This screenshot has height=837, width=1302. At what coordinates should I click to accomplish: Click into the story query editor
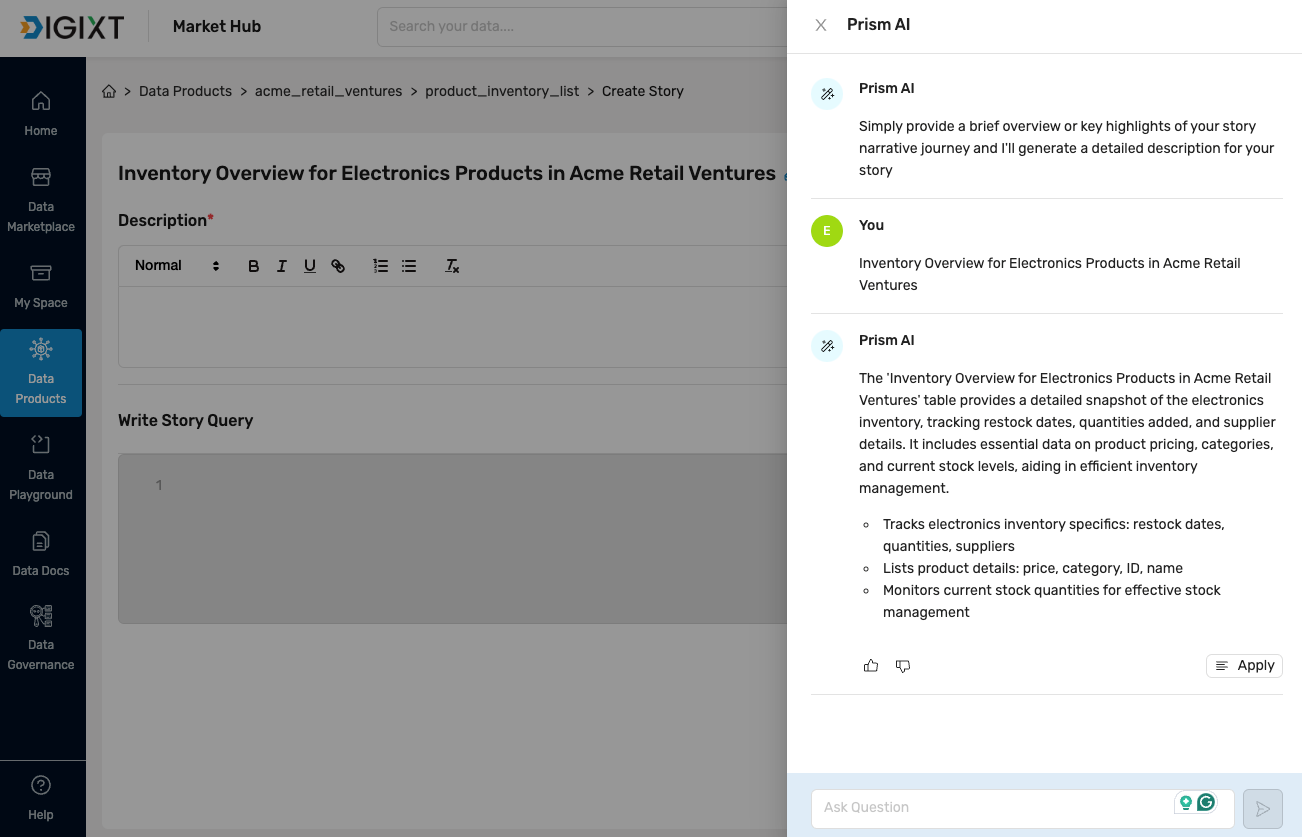point(452,539)
